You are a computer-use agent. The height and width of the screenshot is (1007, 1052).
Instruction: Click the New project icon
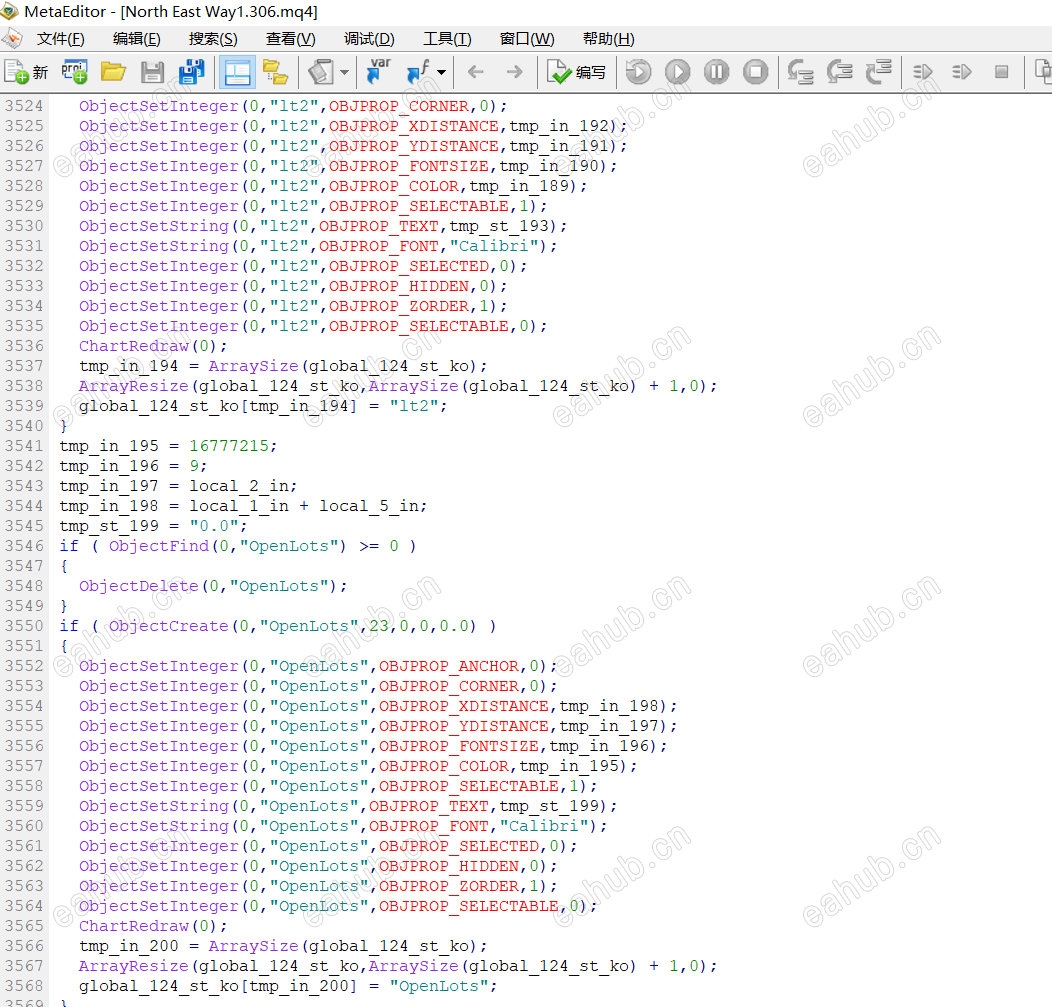(74, 72)
